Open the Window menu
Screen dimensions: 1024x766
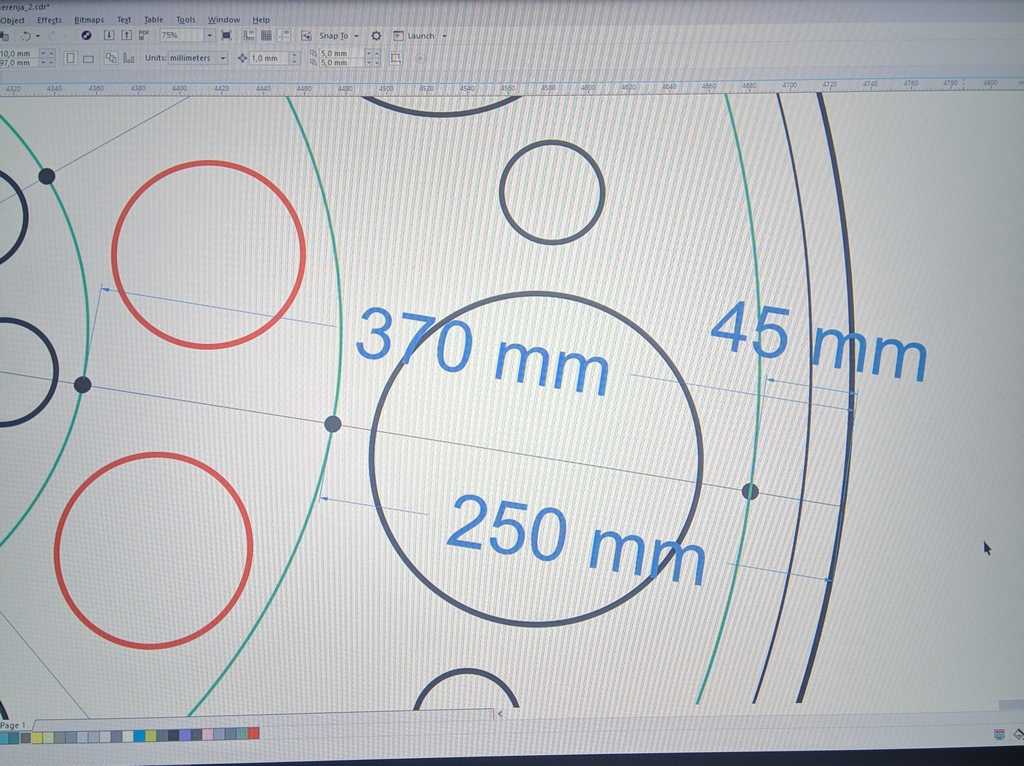point(223,20)
